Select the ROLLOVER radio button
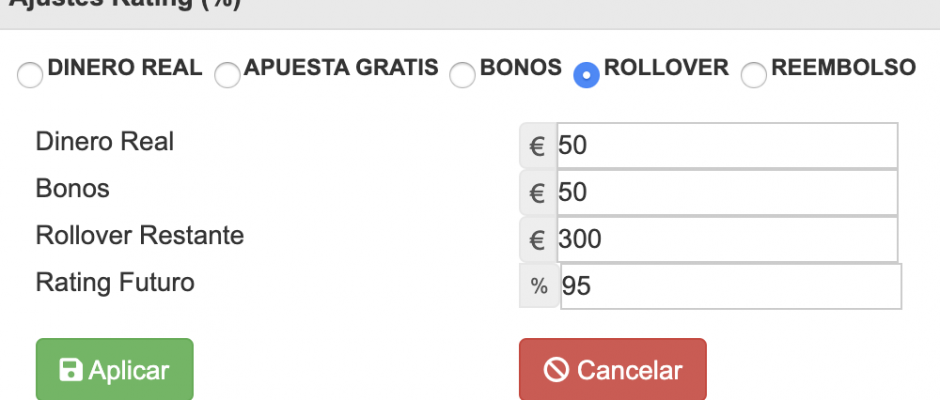940x400 pixels. pyautogui.click(x=586, y=76)
